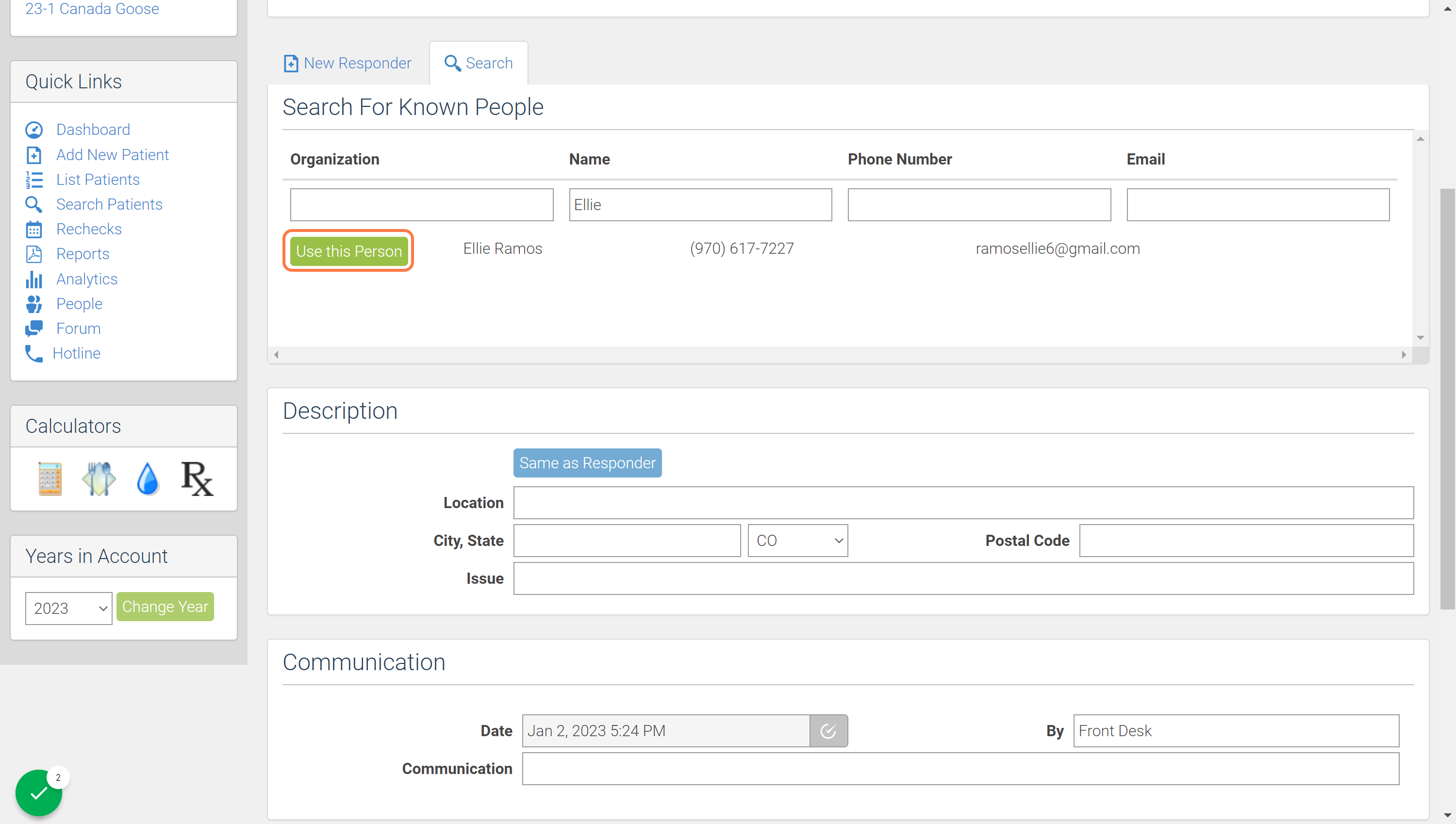Image resolution: width=1456 pixels, height=824 pixels.
Task: Open the 23-1 Canada Goose link
Action: click(92, 9)
